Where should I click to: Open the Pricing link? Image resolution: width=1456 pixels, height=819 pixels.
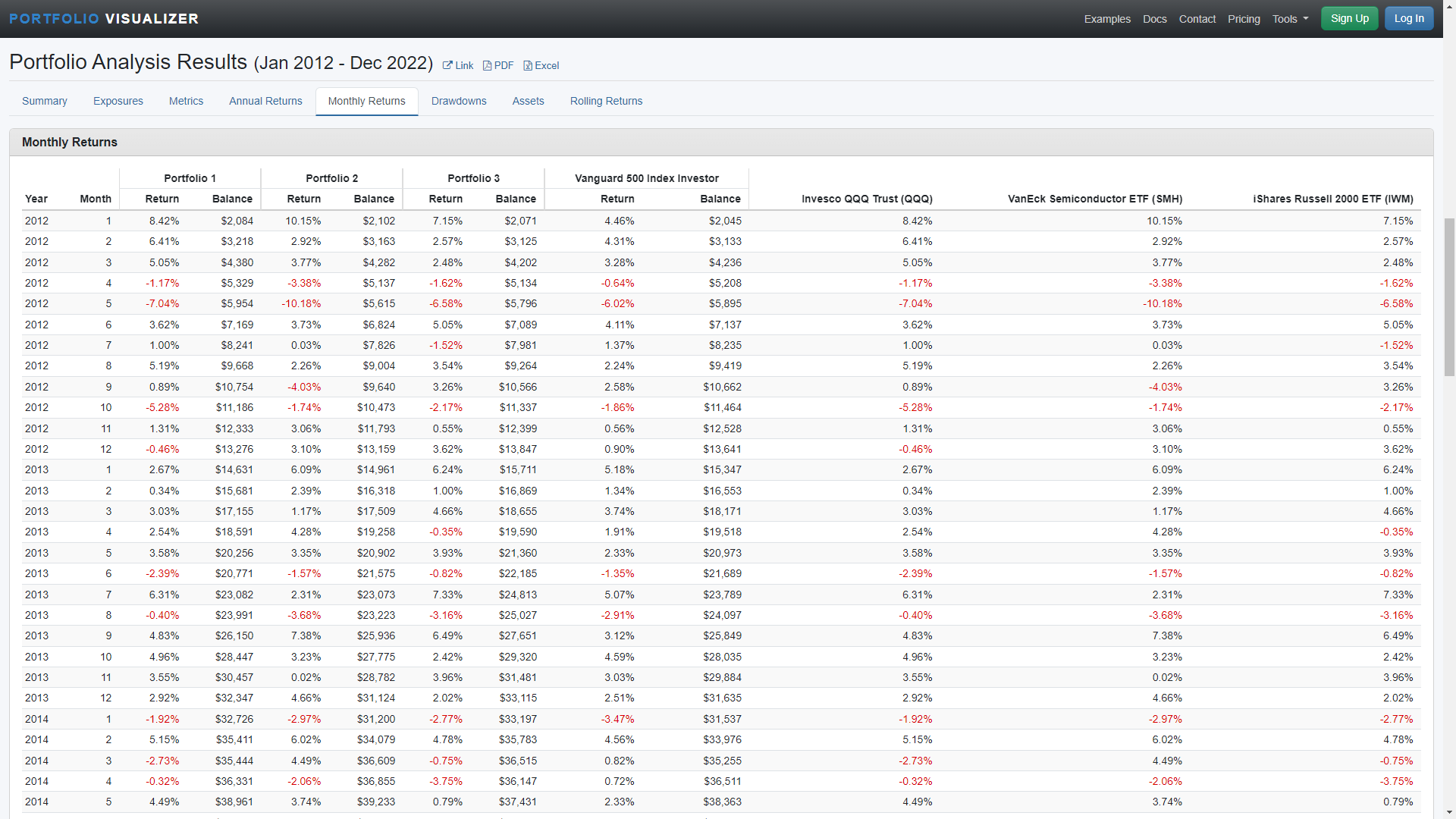1244,19
